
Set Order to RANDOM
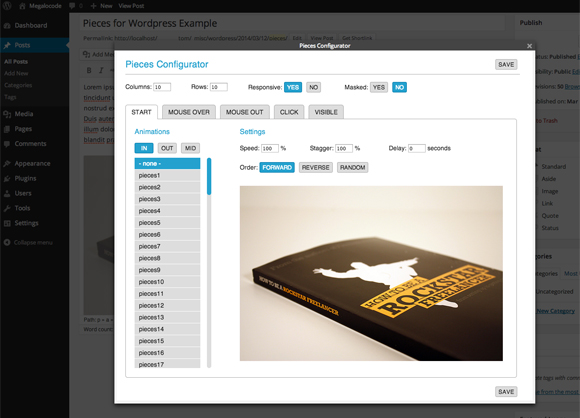point(353,168)
